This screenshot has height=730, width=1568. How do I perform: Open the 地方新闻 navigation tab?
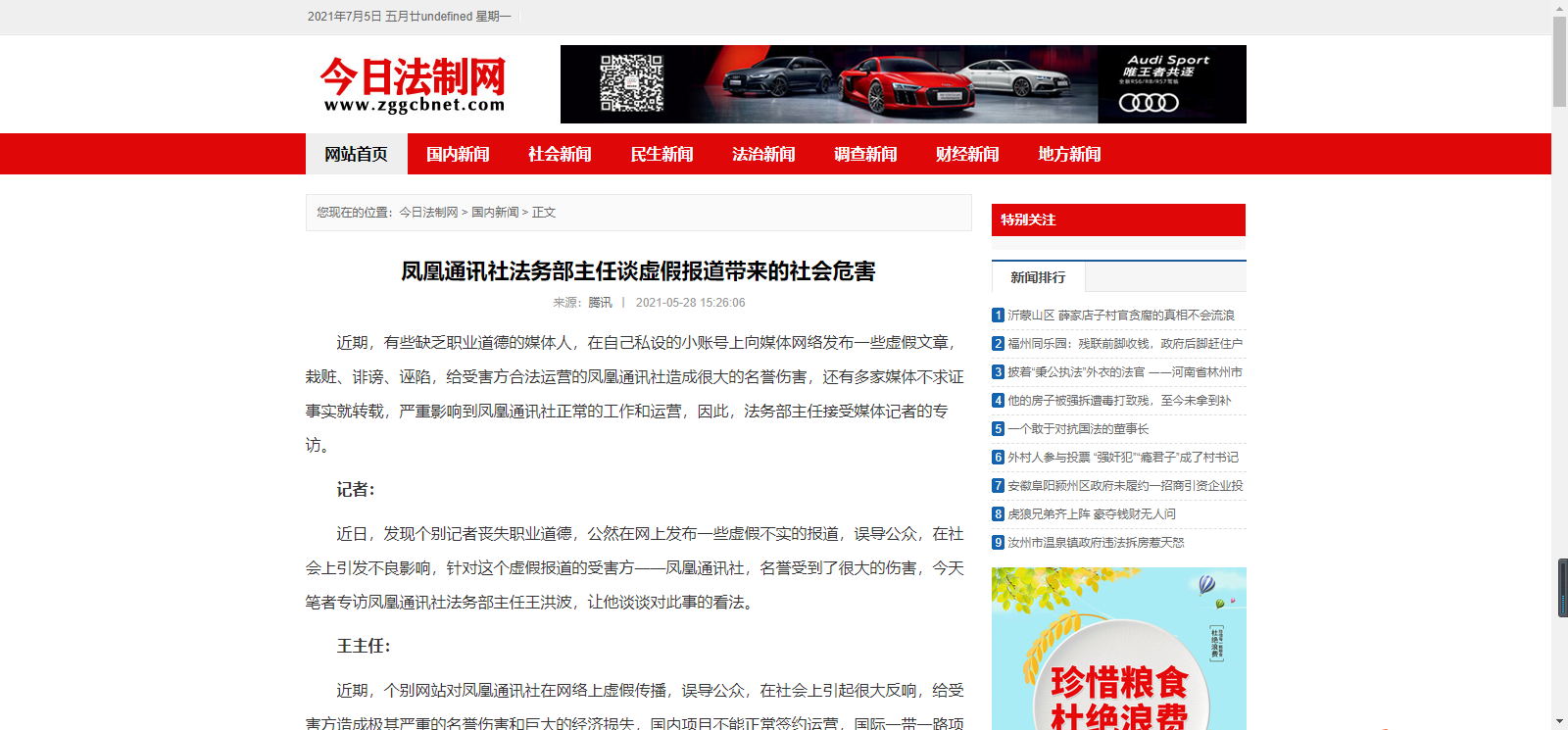[x=1069, y=154]
